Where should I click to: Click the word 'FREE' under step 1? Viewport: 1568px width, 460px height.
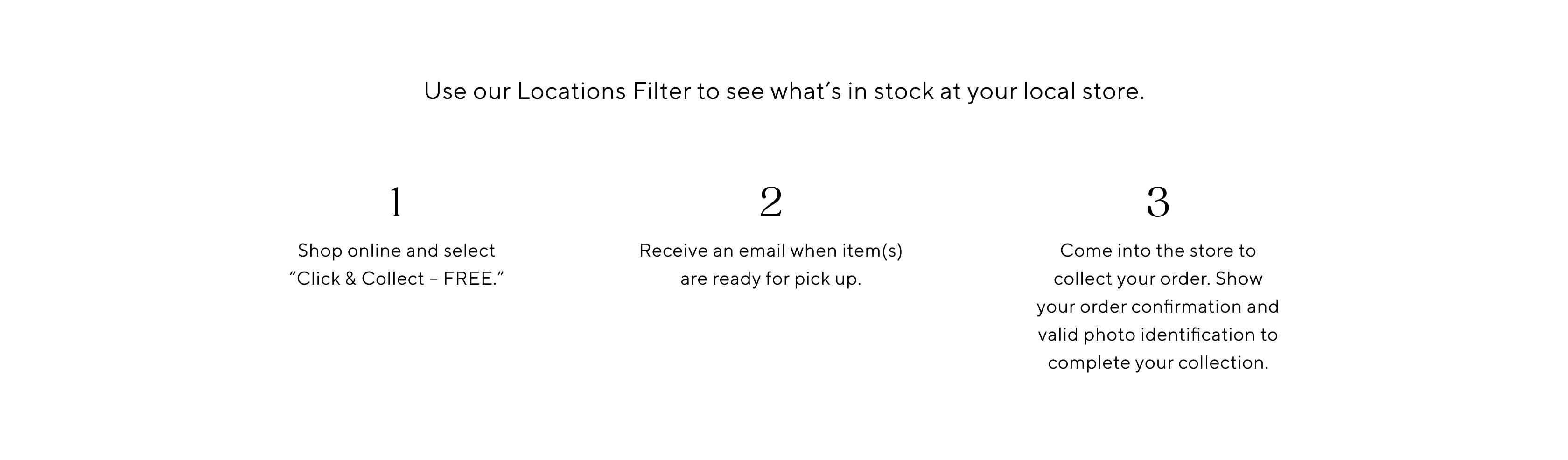[x=468, y=279]
